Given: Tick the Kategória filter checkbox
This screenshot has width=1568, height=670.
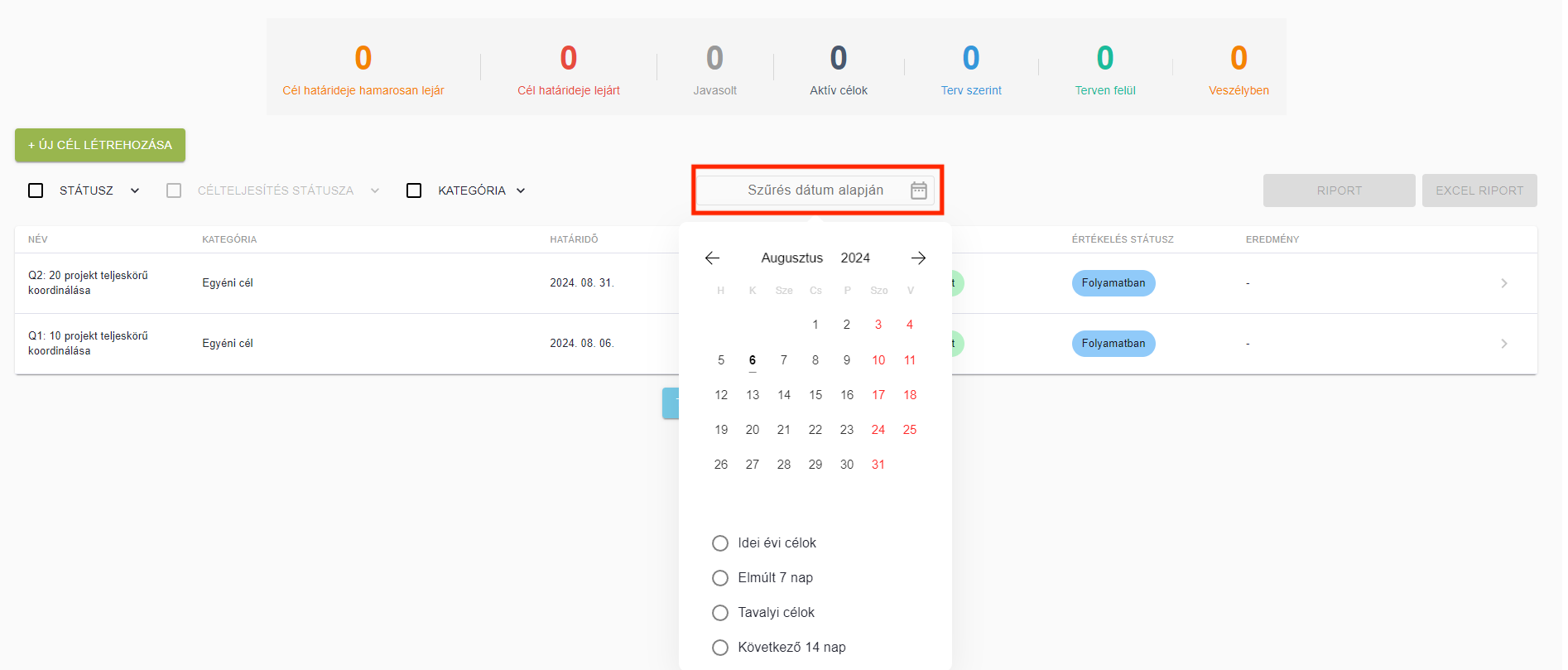Looking at the screenshot, I should (414, 190).
